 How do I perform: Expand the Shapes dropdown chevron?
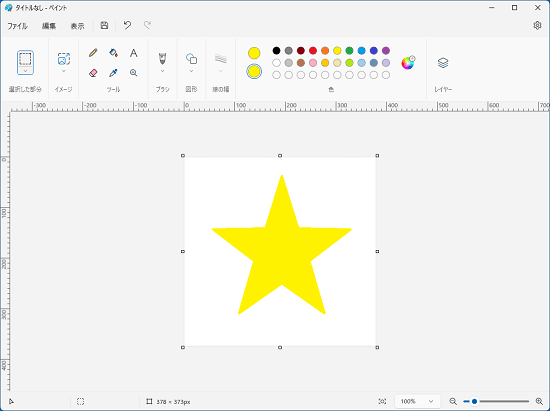[x=192, y=71]
